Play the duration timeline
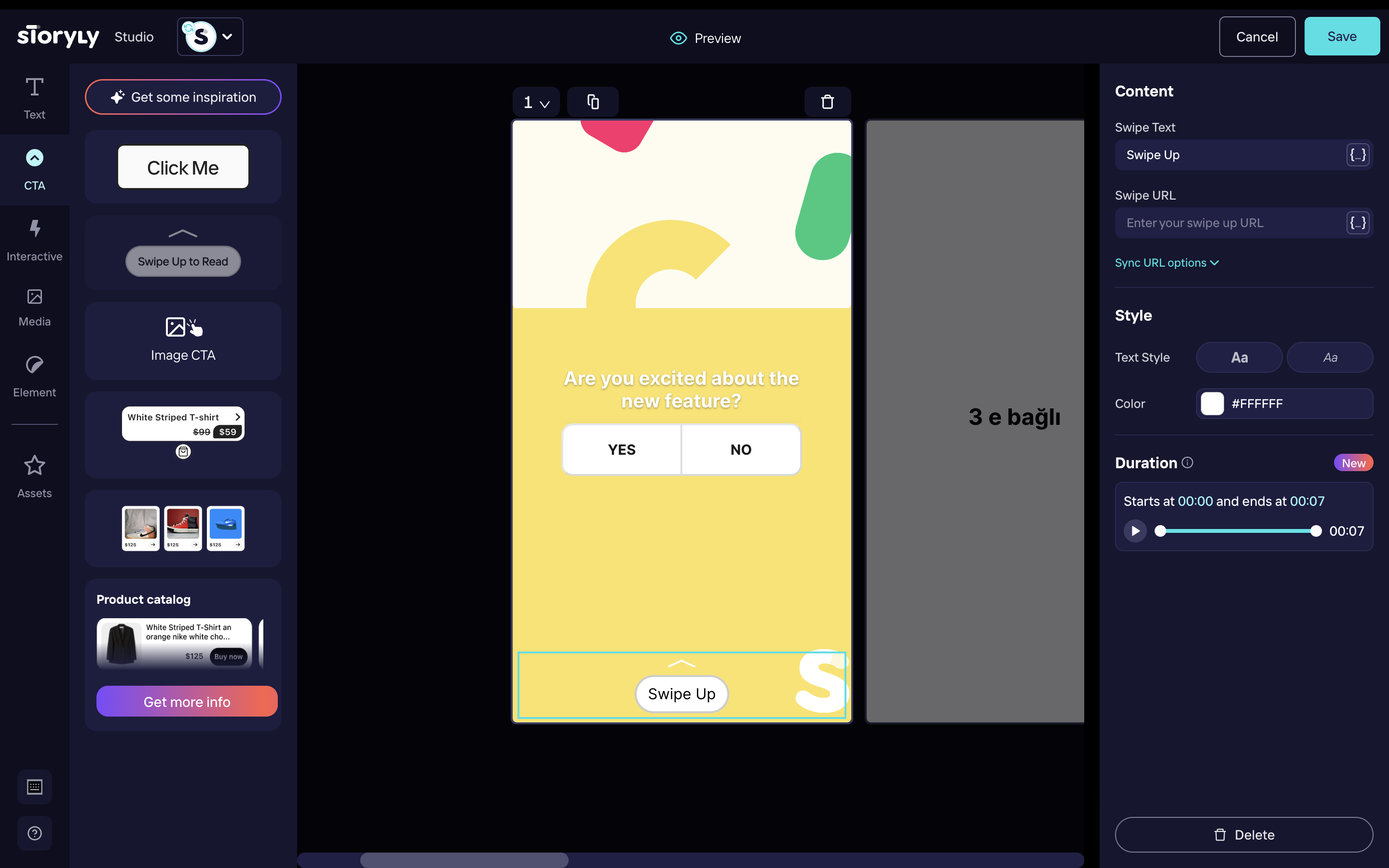The height and width of the screenshot is (868, 1389). point(1135,531)
